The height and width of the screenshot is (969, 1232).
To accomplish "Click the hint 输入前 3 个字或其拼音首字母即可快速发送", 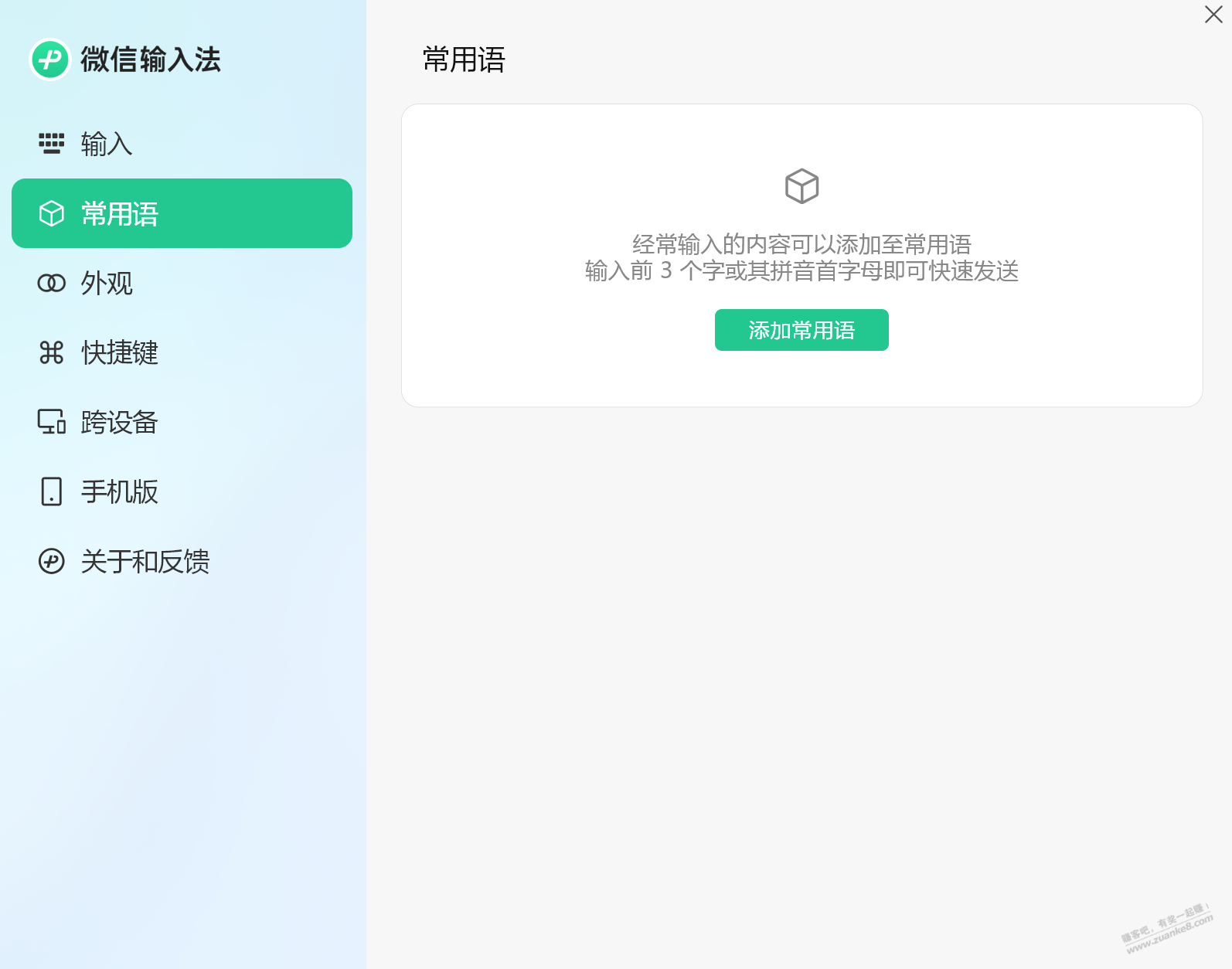I will (x=801, y=270).
